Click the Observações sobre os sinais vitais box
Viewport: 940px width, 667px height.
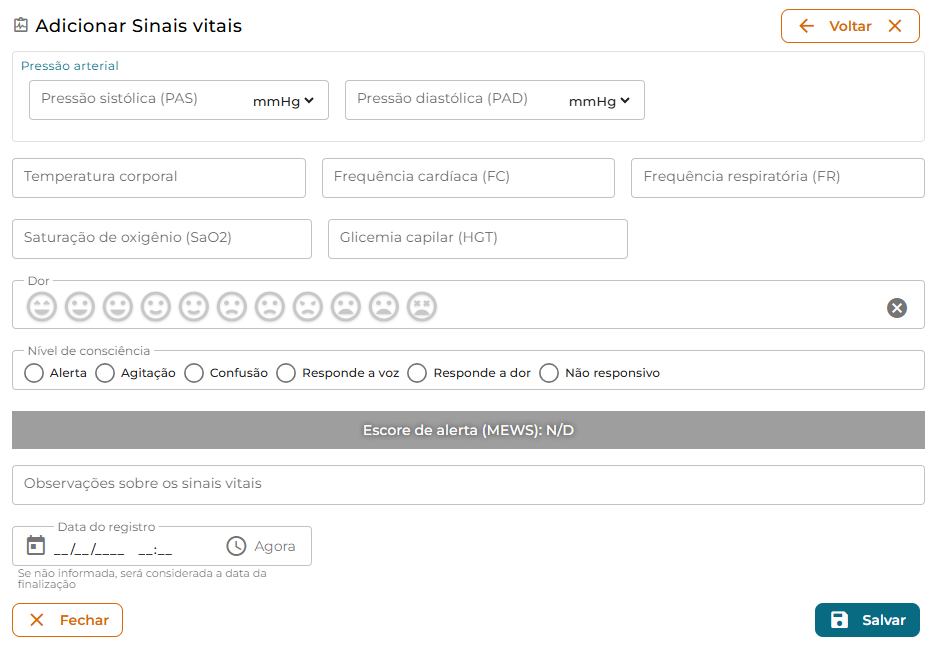pyautogui.click(x=468, y=485)
